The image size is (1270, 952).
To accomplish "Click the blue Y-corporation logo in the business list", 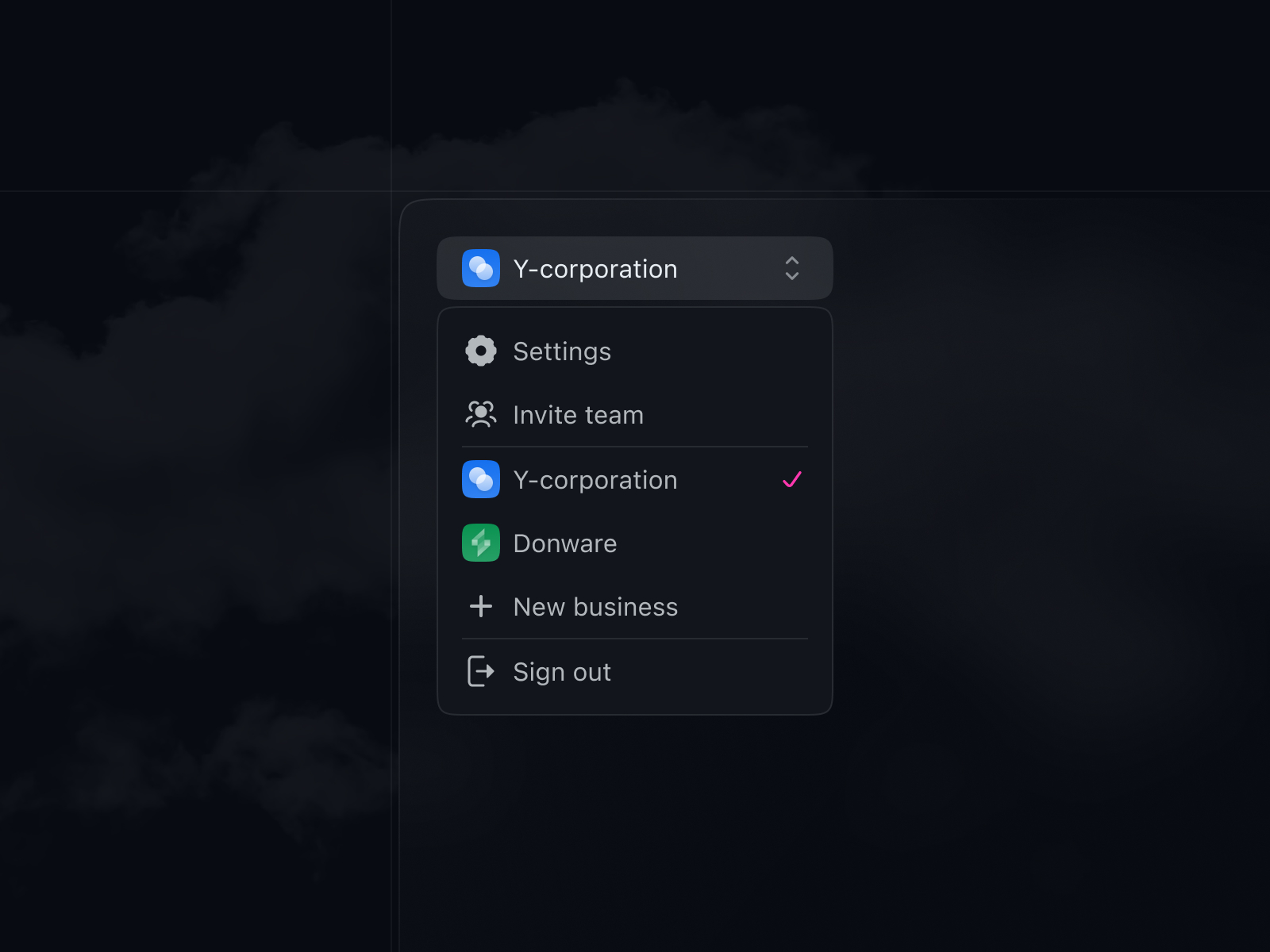I will point(481,479).
